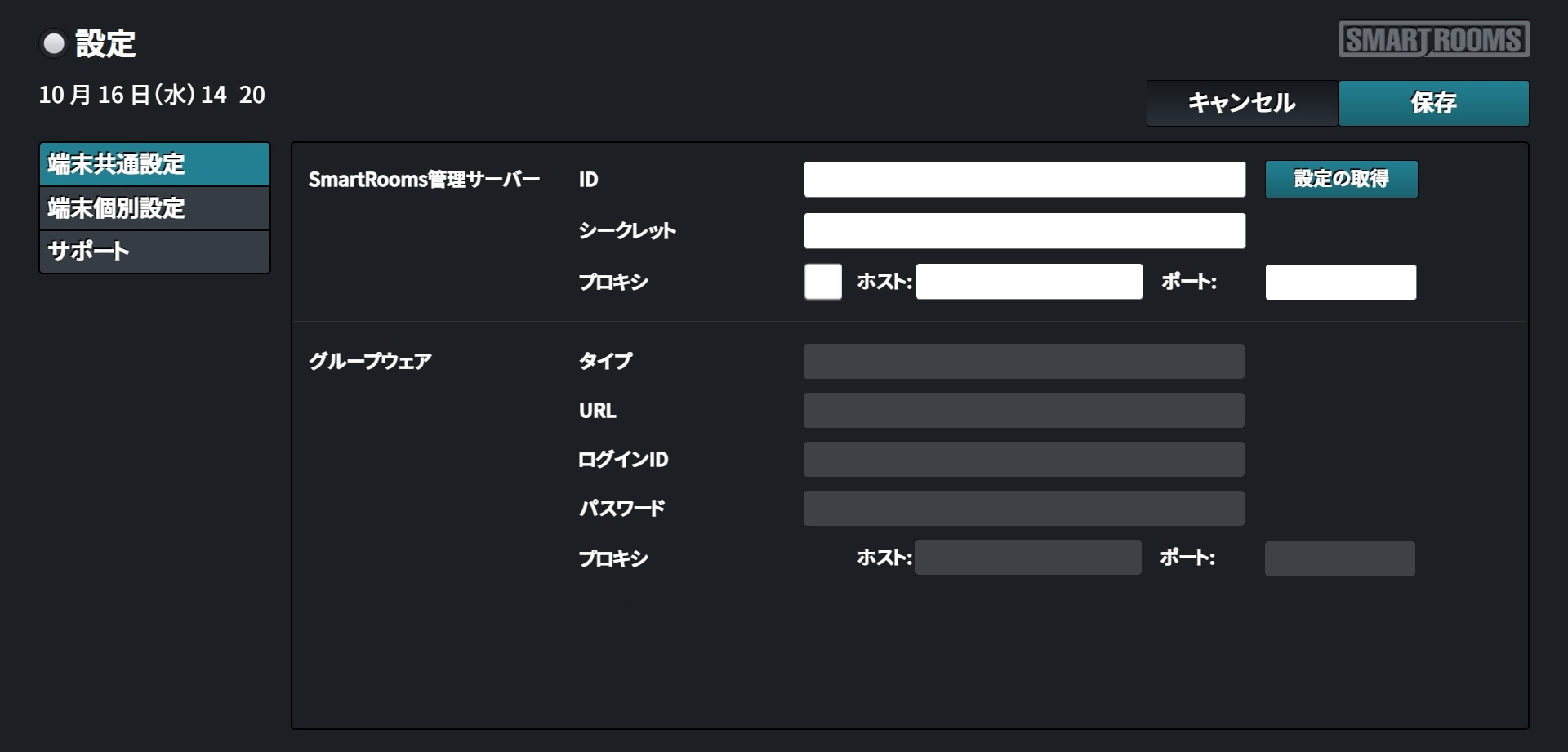The height and width of the screenshot is (752, 1568).
Task: Switch to the 端末個別設定 tab
Action: point(154,208)
